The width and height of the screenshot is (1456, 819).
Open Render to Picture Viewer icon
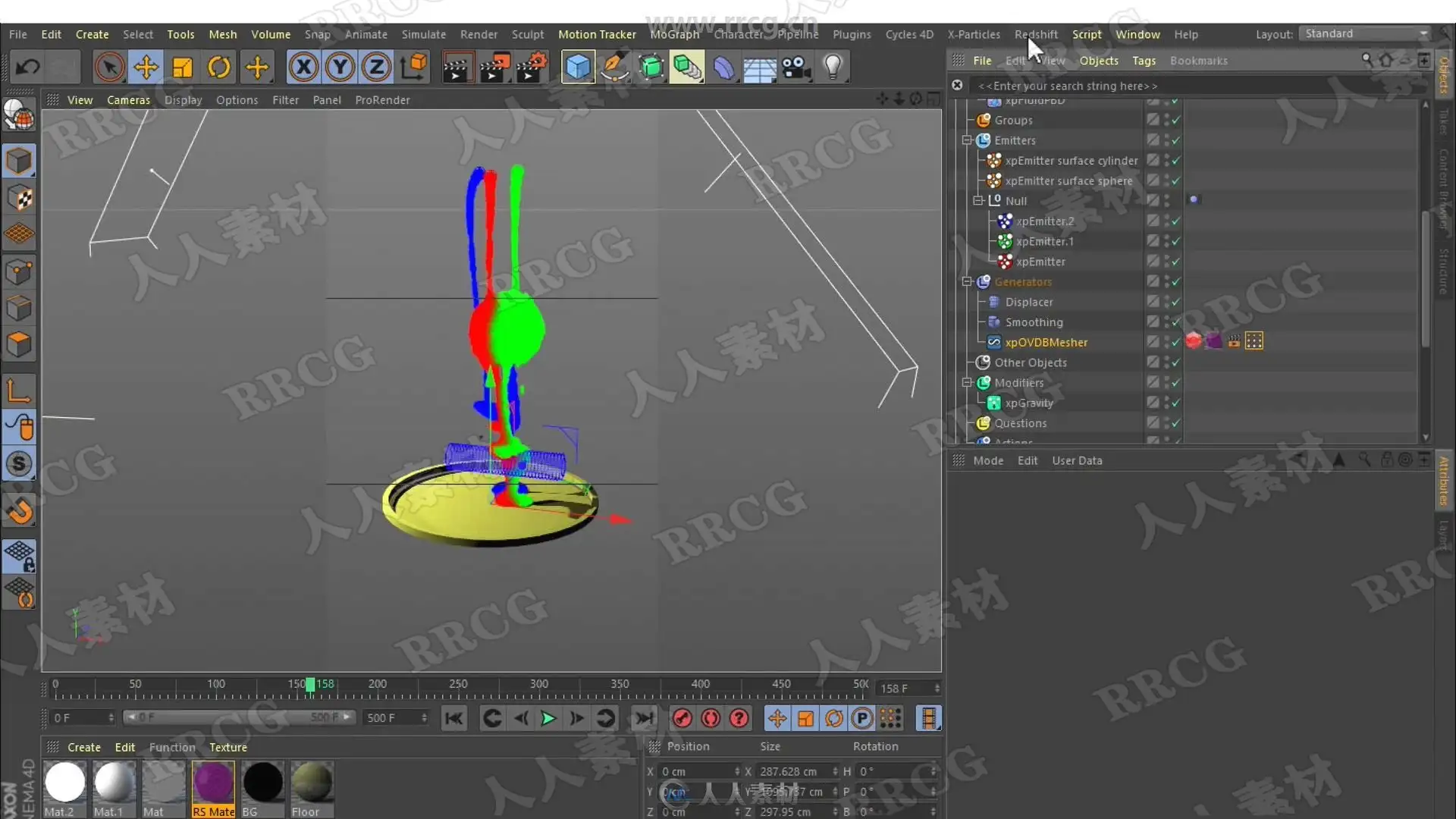pyautogui.click(x=494, y=67)
